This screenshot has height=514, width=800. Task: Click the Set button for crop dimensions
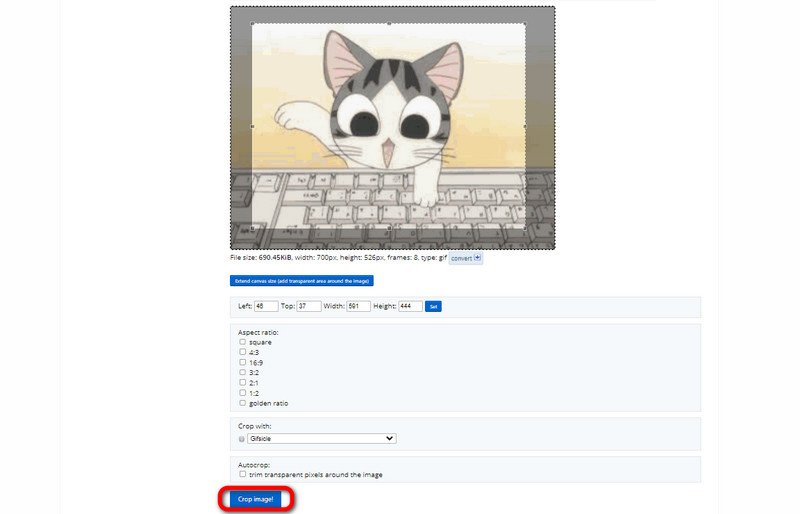(433, 306)
